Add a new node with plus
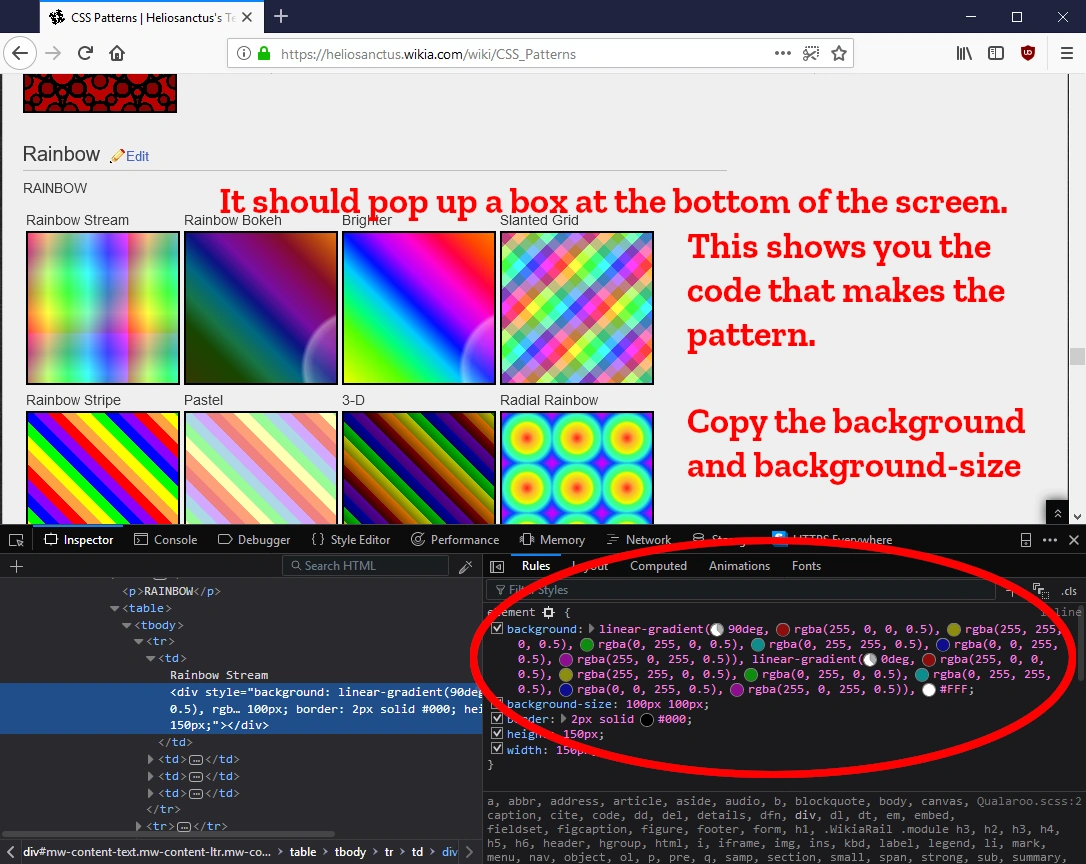 coord(17,567)
